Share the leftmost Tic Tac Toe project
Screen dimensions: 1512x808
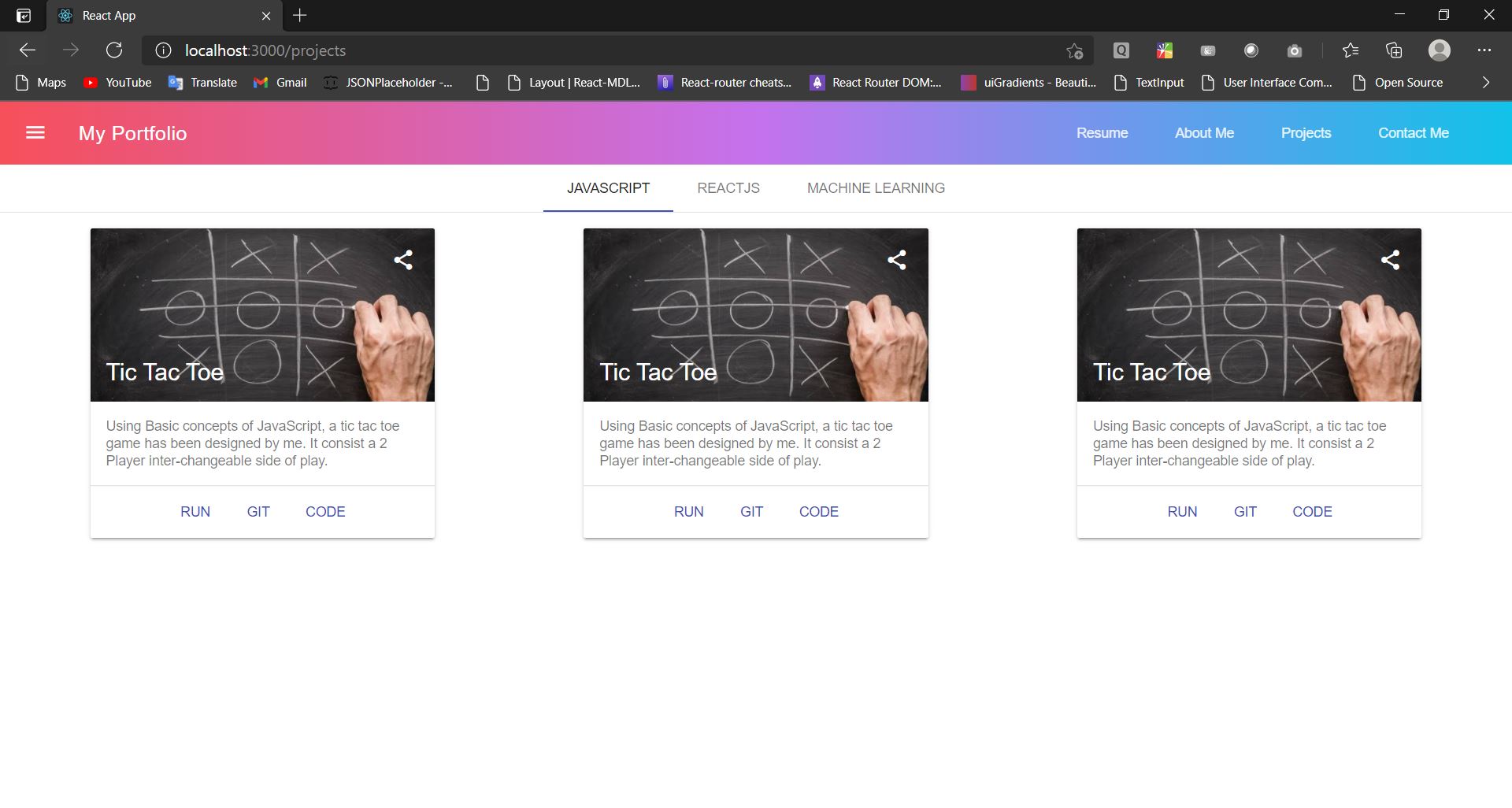[x=403, y=260]
